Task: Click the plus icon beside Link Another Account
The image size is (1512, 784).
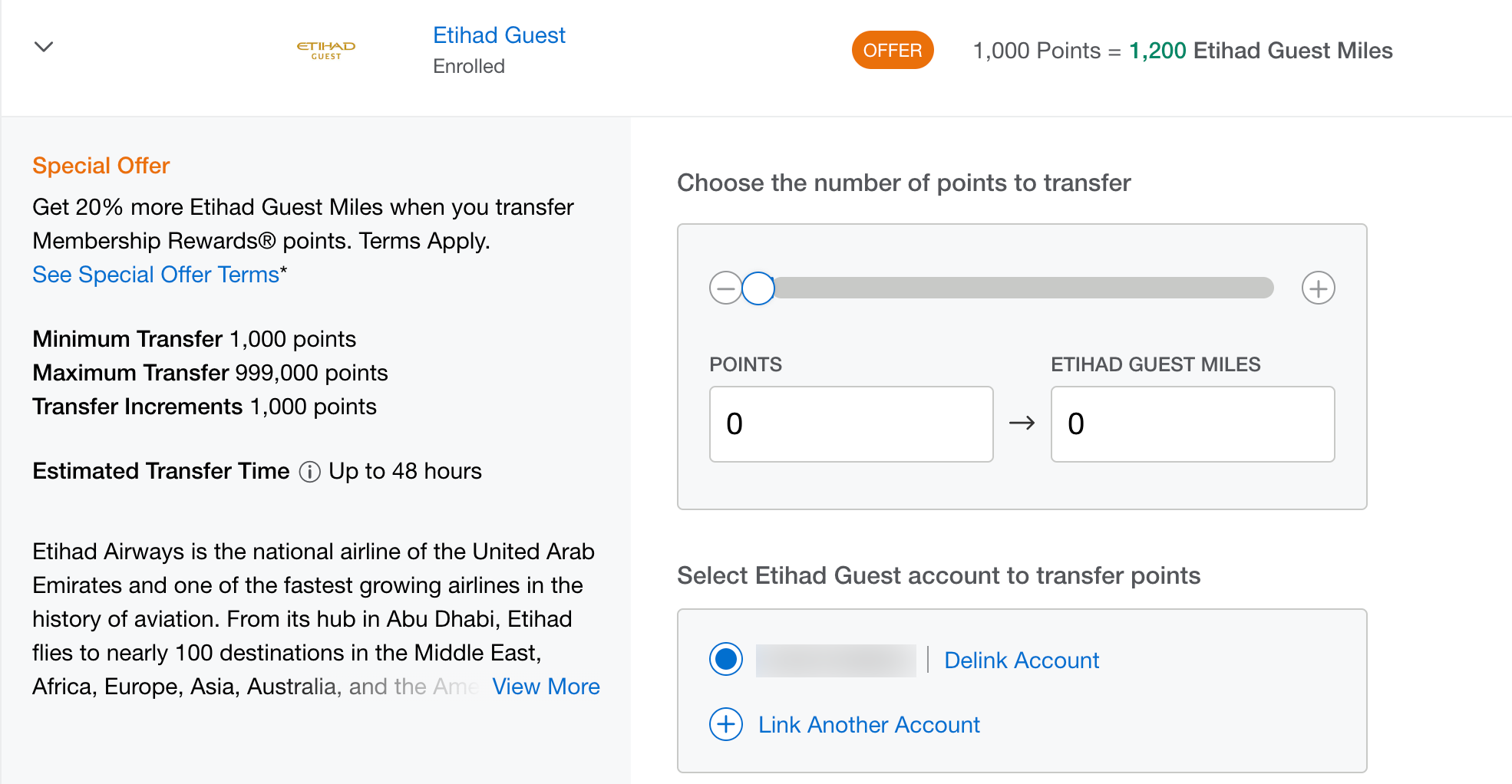Action: point(725,724)
